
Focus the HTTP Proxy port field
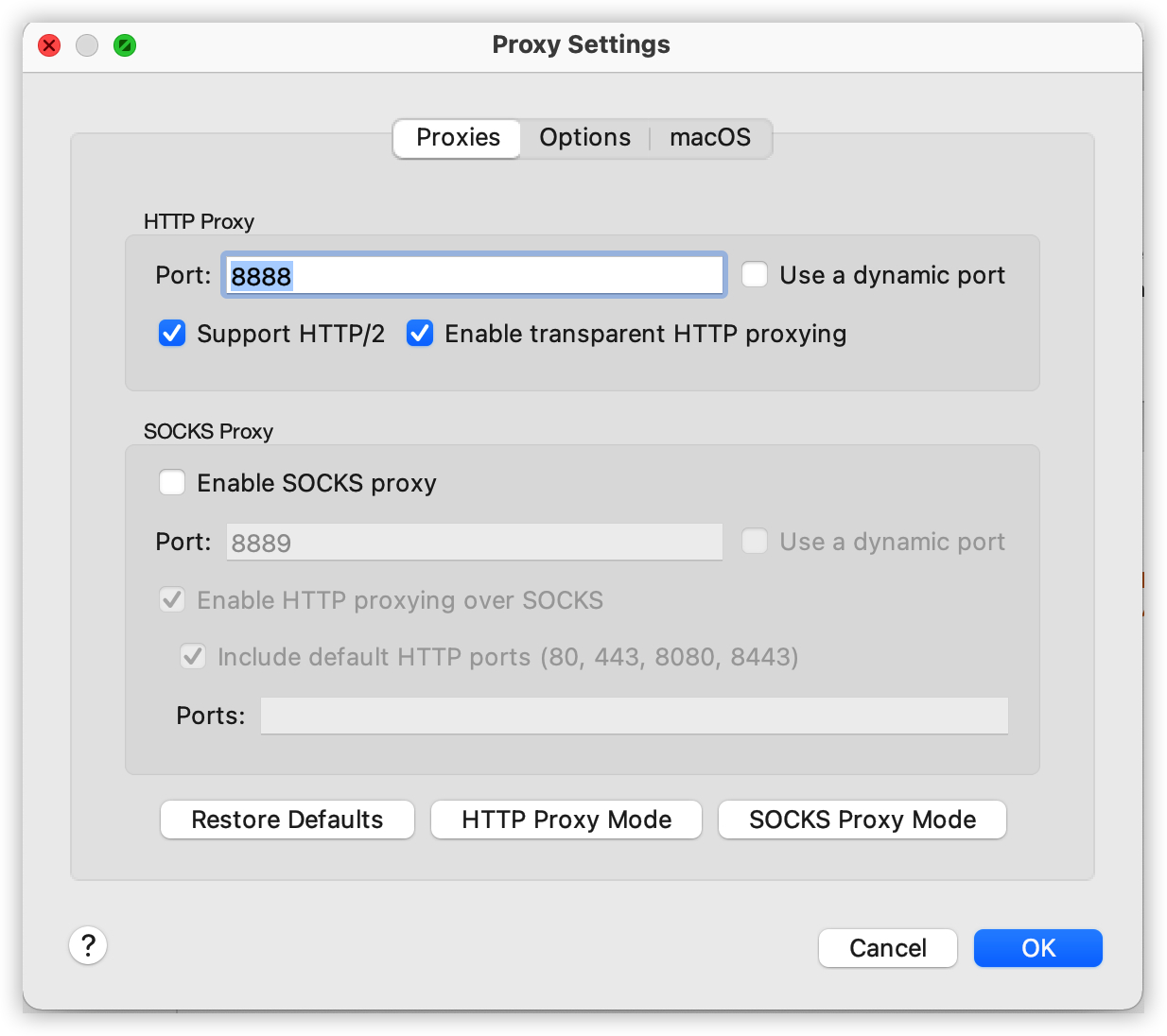[473, 276]
